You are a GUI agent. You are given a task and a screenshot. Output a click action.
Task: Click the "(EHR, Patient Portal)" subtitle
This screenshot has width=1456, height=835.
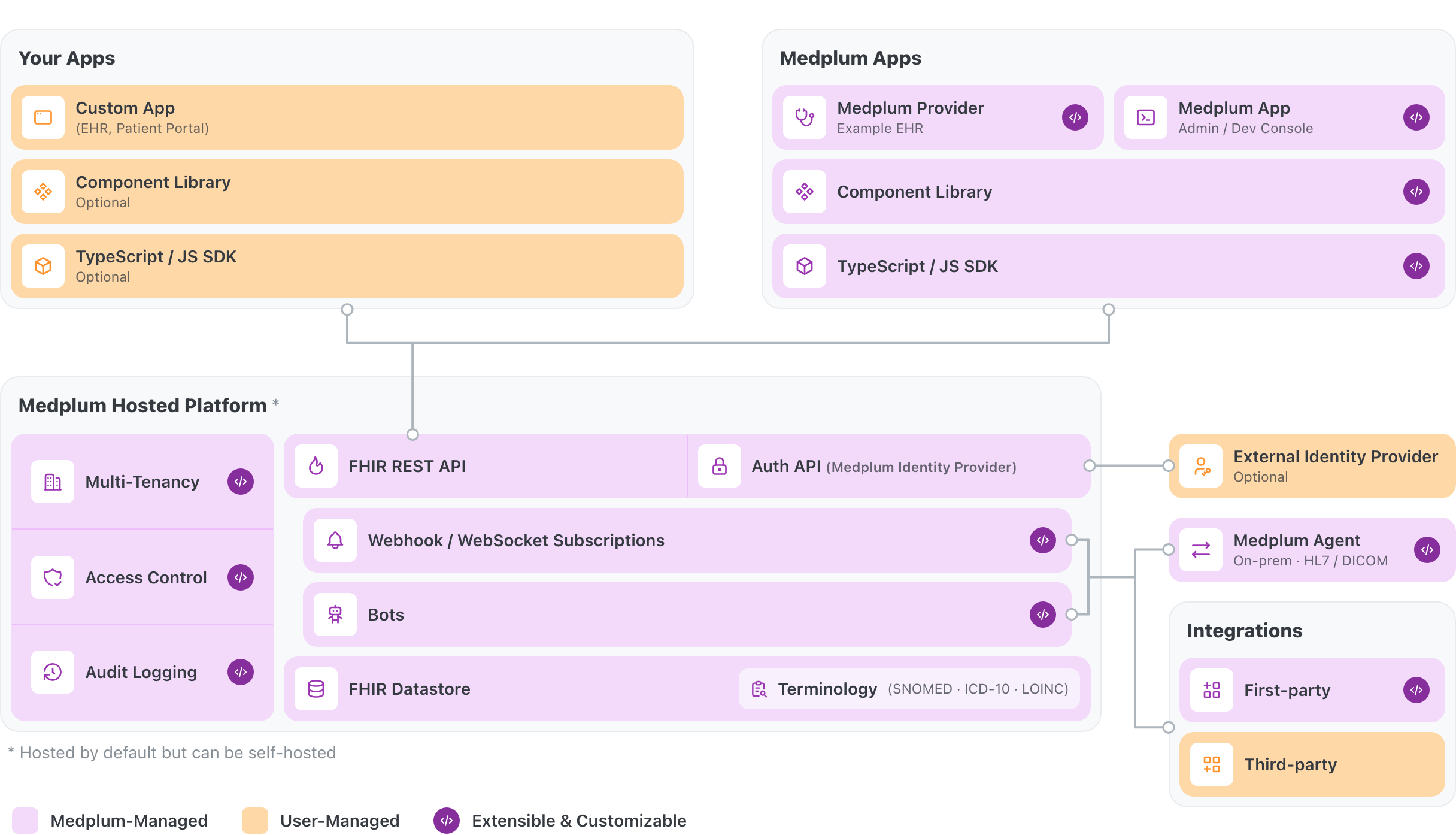(x=142, y=128)
